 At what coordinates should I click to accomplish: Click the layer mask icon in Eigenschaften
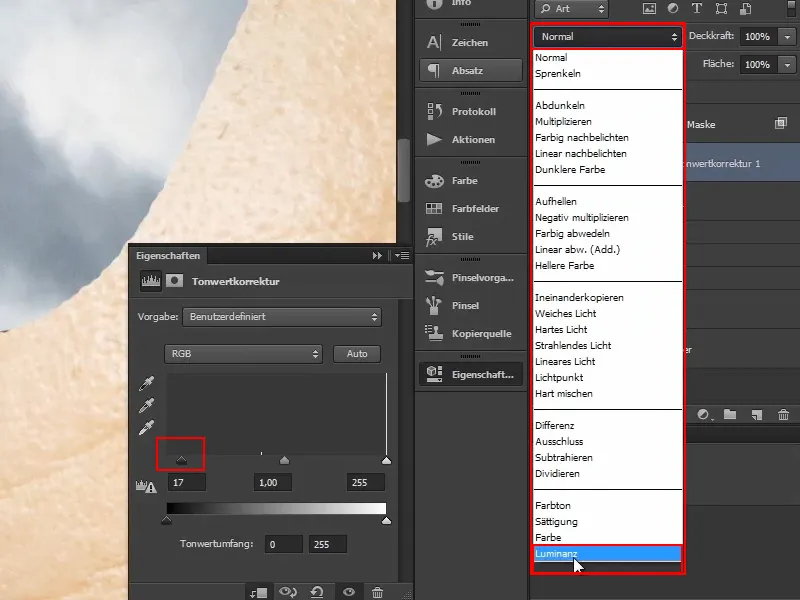tap(174, 281)
